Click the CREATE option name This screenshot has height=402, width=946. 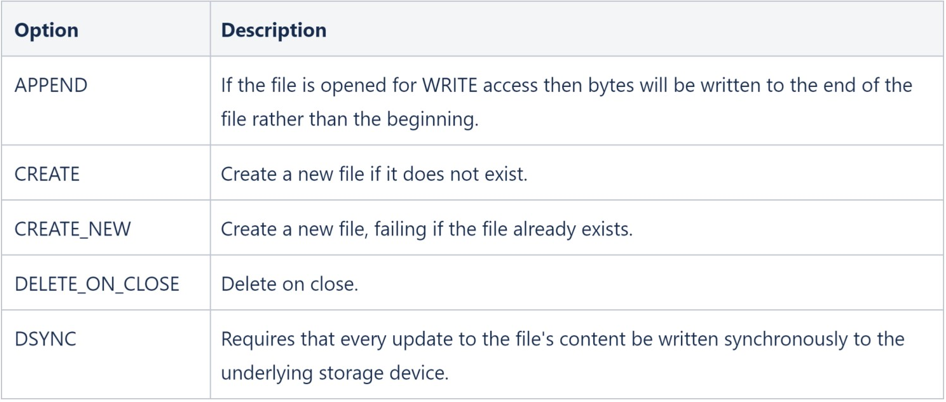point(47,174)
